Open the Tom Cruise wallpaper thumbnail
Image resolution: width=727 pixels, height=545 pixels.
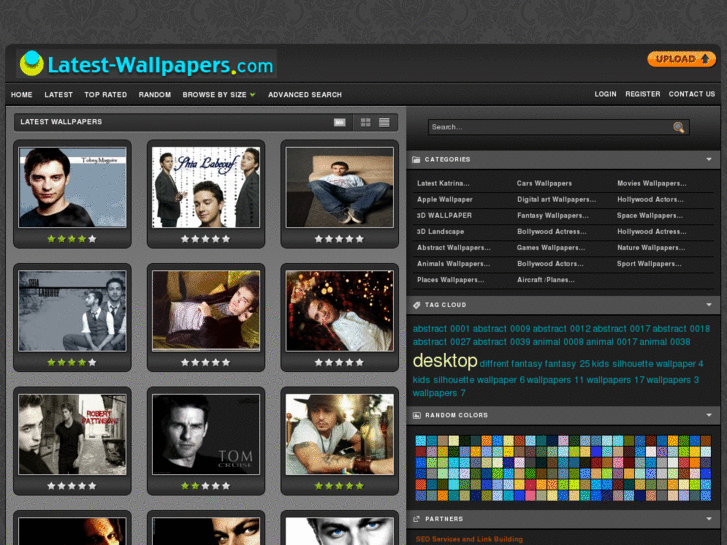click(206, 435)
